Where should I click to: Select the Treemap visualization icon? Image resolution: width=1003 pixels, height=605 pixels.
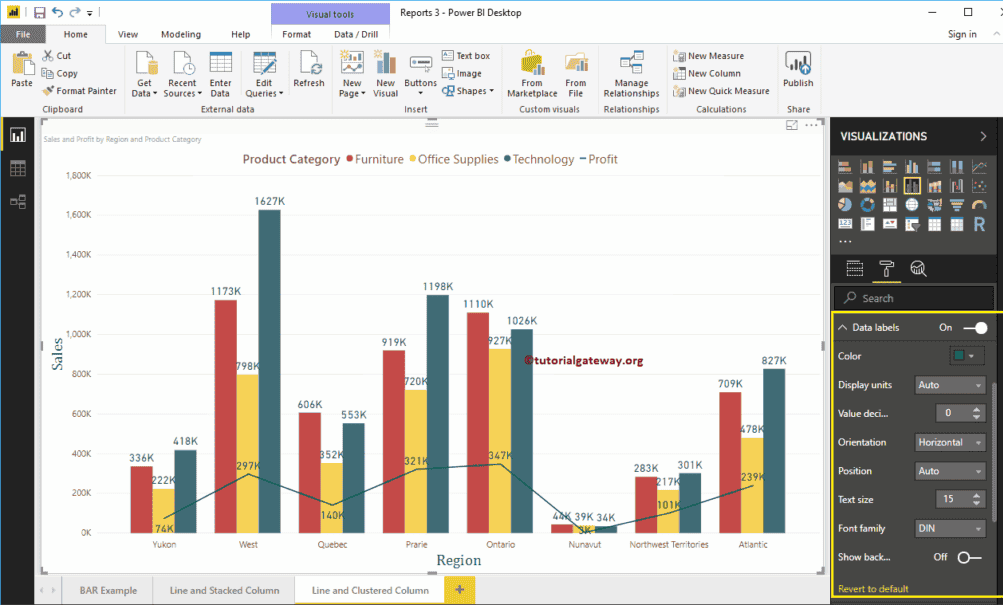point(890,204)
